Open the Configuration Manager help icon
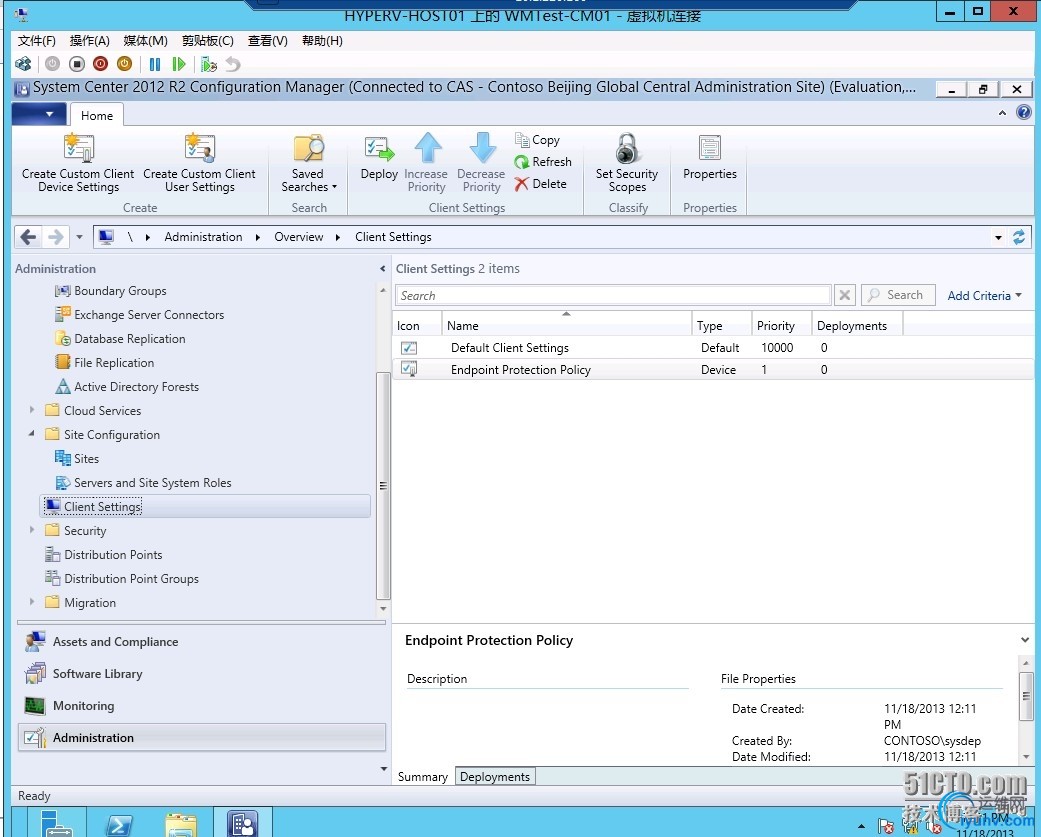 coord(1024,113)
